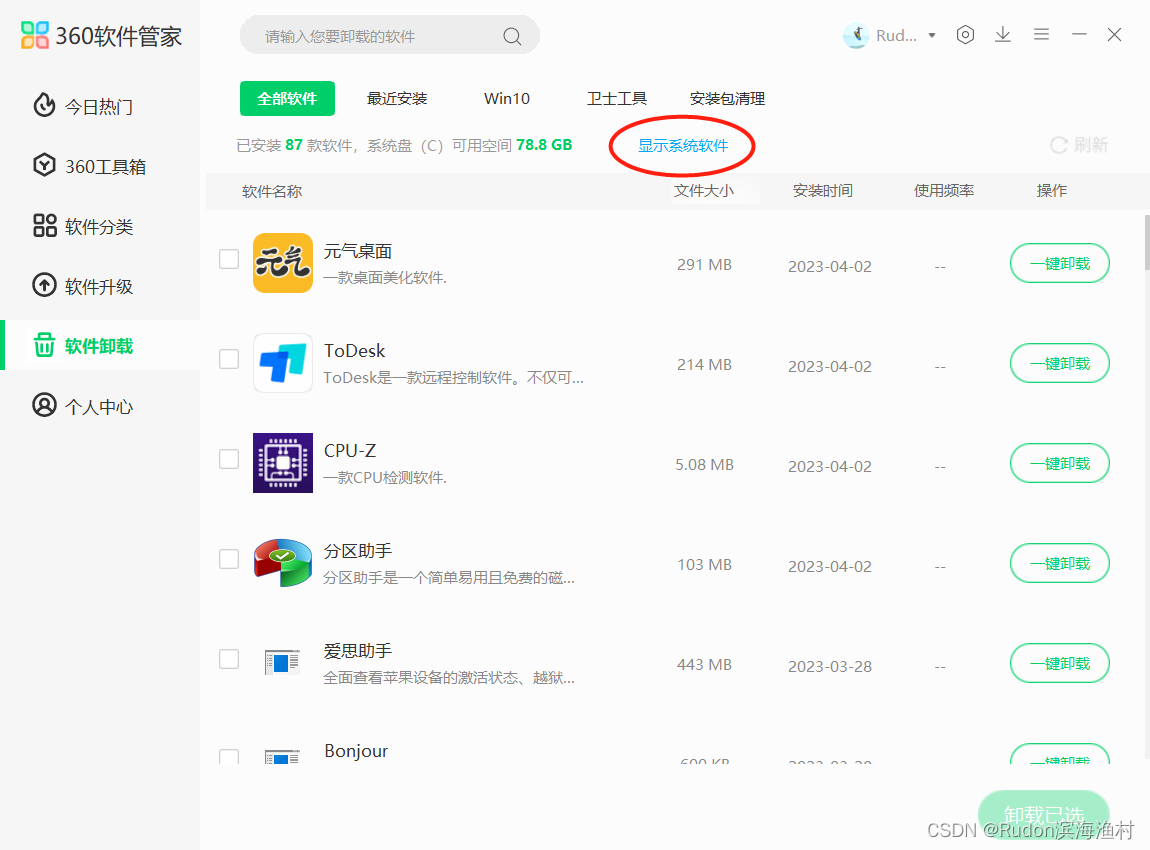
Task: Click 一键卸载 for 分区助手
Action: point(1060,563)
